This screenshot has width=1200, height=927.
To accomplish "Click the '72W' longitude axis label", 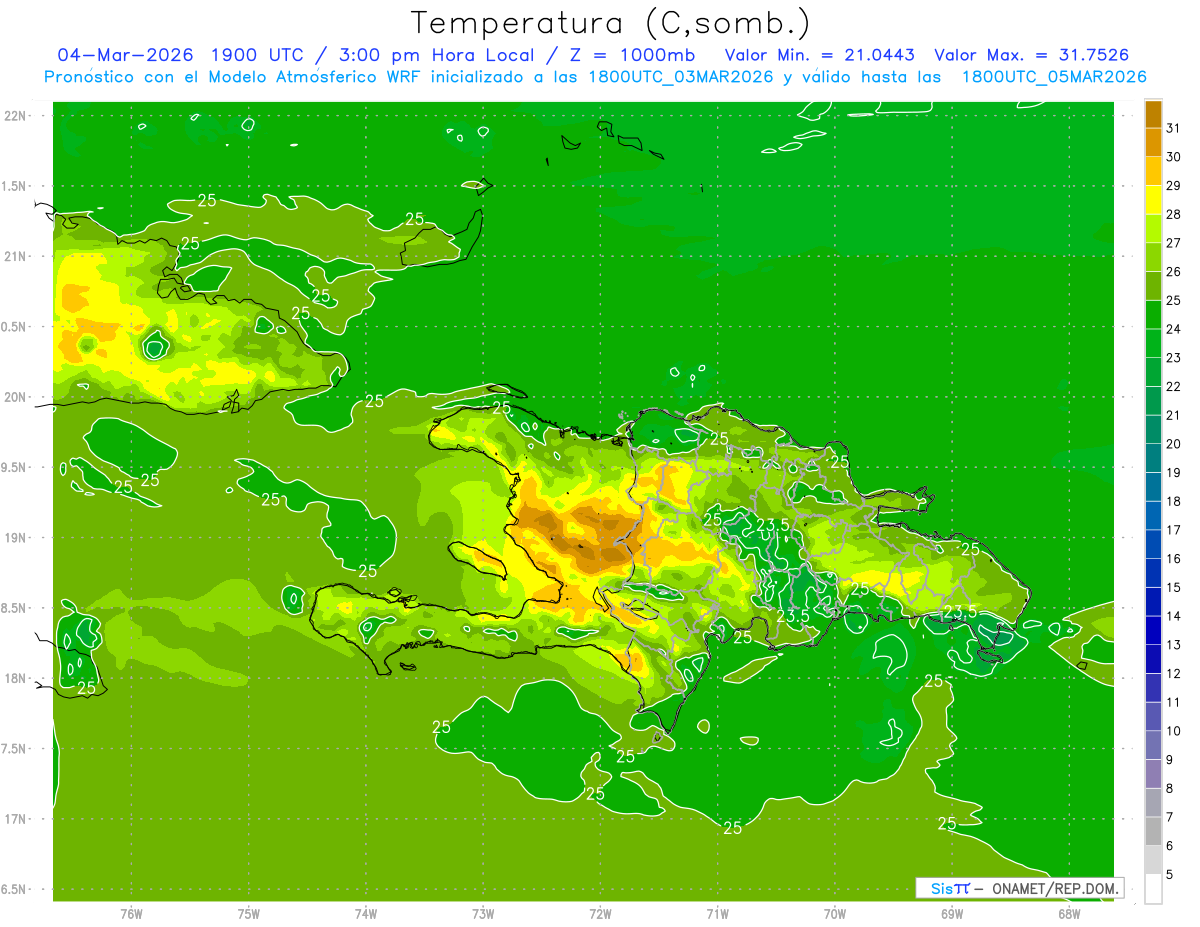I will point(601,913).
